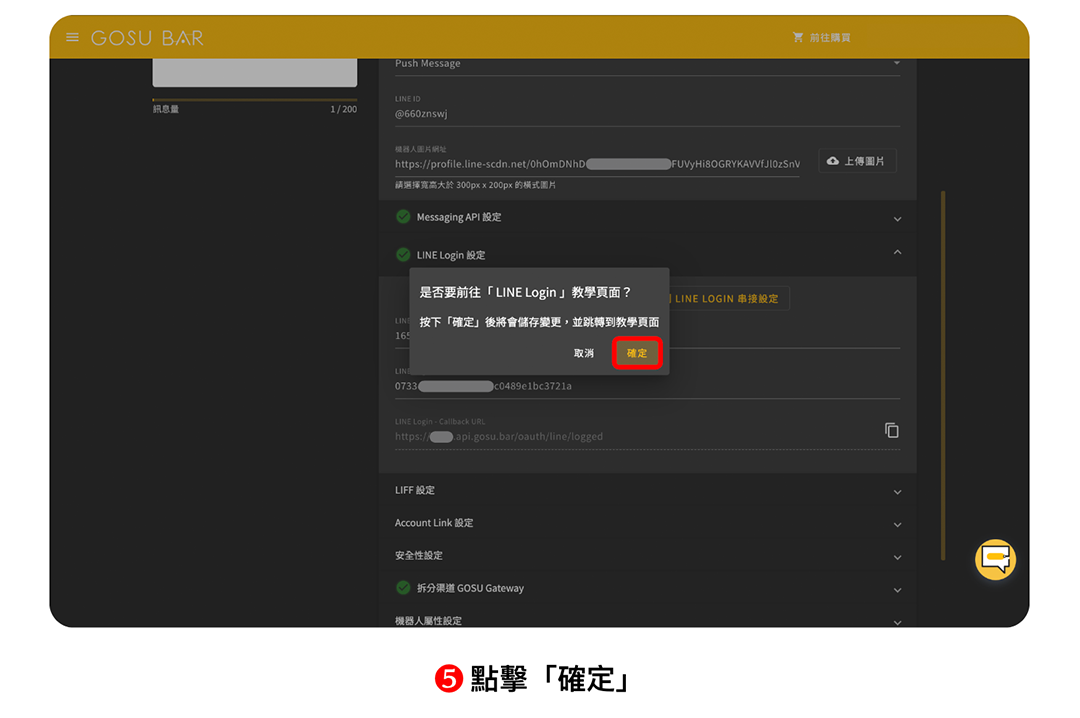Click the green check beside Messaging API 設定
Screen dimensions: 1080x718
coord(403,217)
